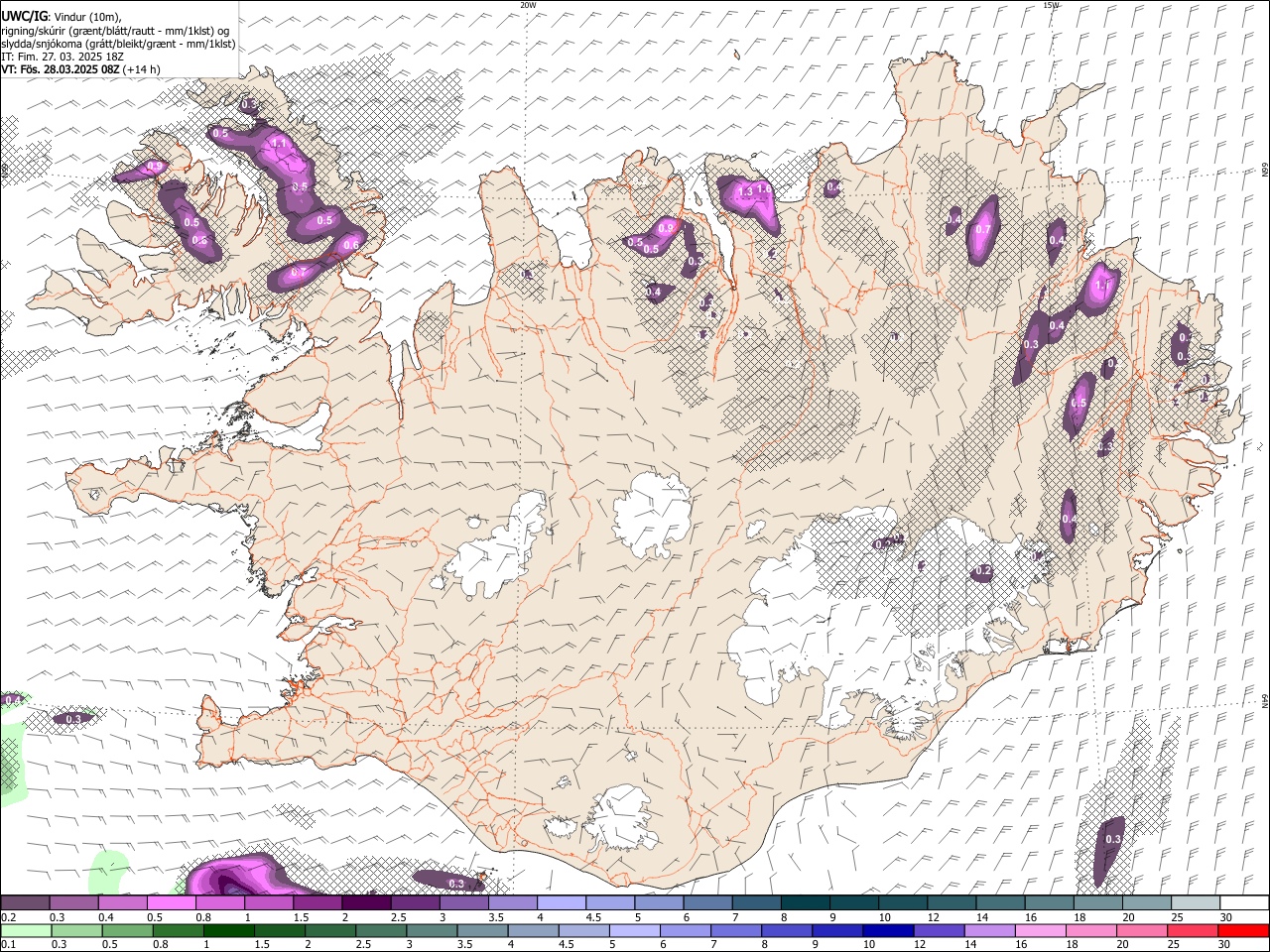Image resolution: width=1270 pixels, height=952 pixels.
Task: Click the '0.1' tick label on lower scale
Action: point(8,945)
